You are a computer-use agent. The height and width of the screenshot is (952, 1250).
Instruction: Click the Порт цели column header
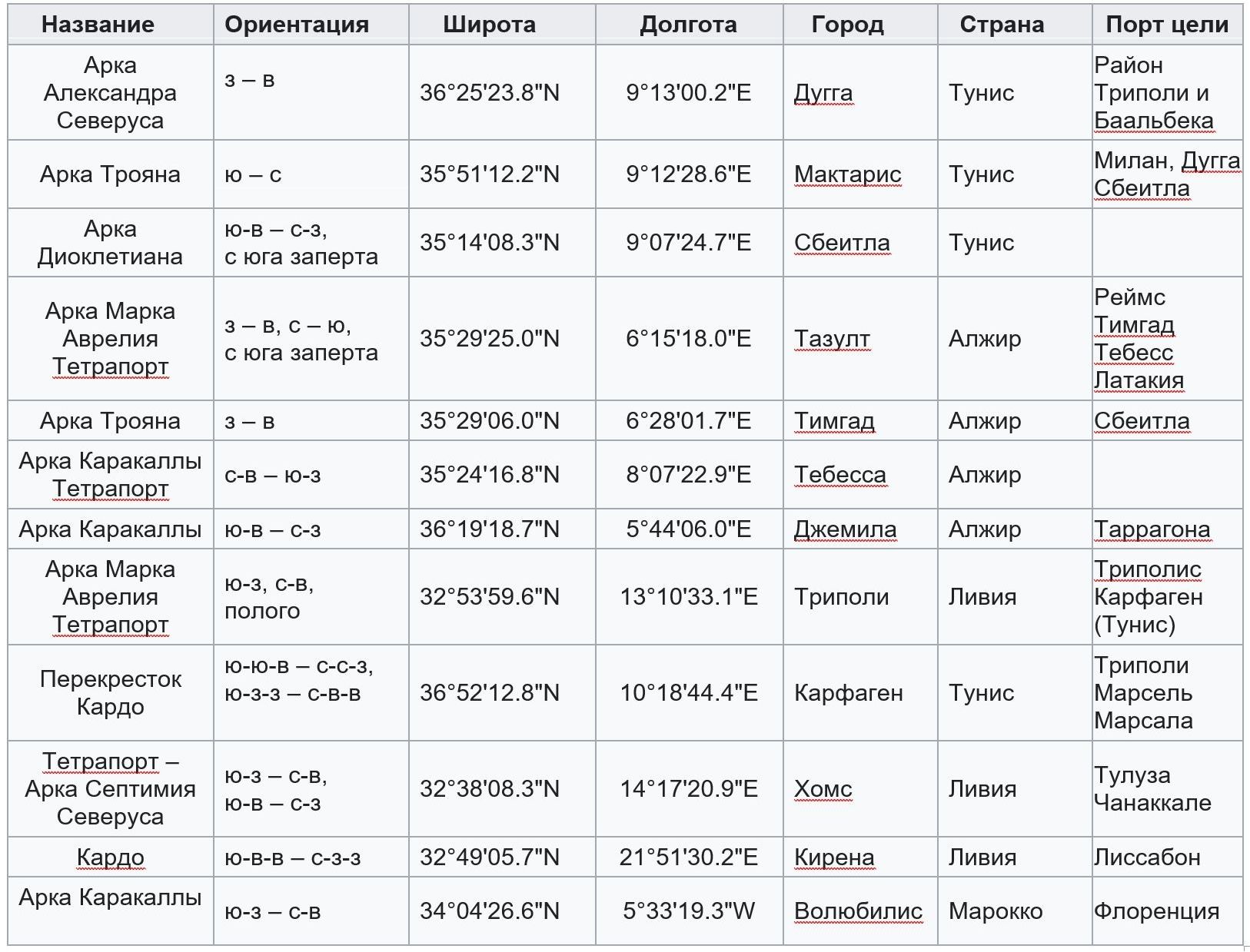pyautogui.click(x=1167, y=25)
